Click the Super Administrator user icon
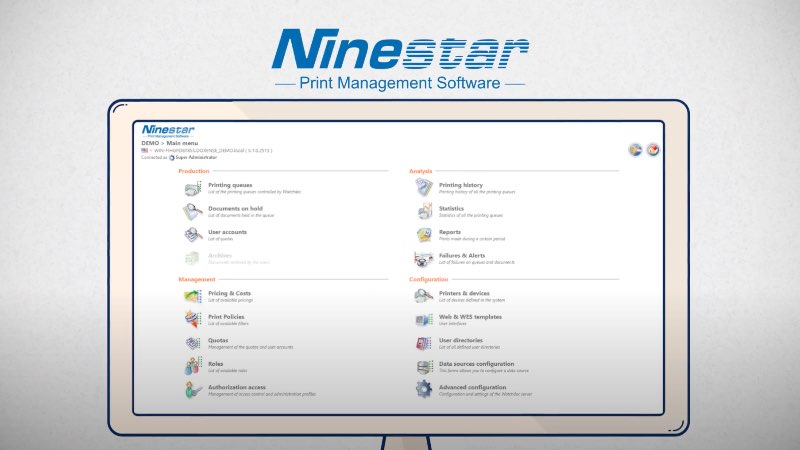 tap(171, 158)
